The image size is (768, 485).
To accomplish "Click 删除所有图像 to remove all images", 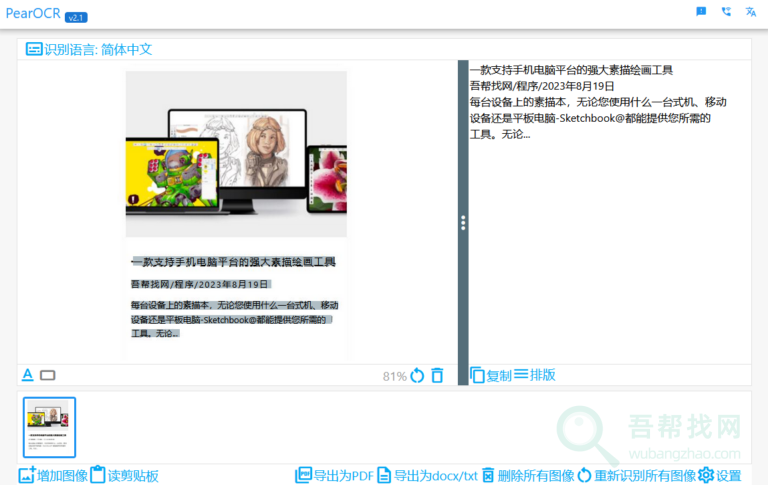I will click(527, 475).
